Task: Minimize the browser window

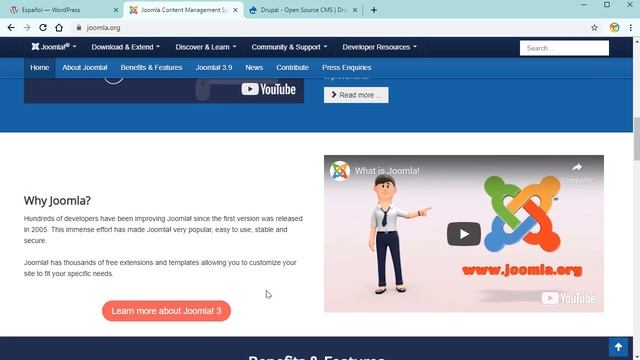Action: 584,5
